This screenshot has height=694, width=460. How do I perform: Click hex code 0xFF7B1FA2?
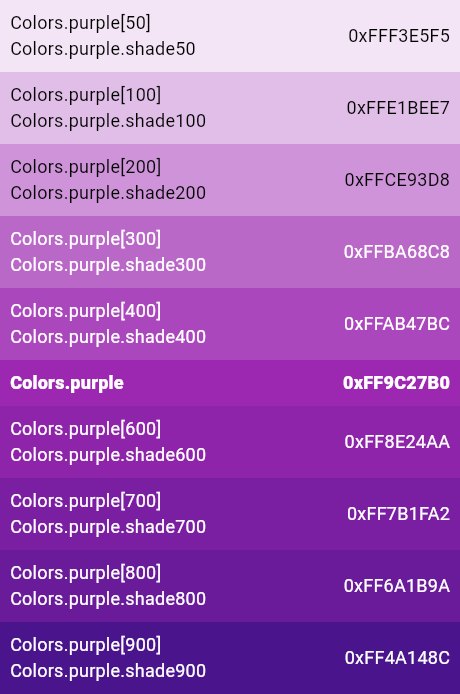[x=398, y=514]
